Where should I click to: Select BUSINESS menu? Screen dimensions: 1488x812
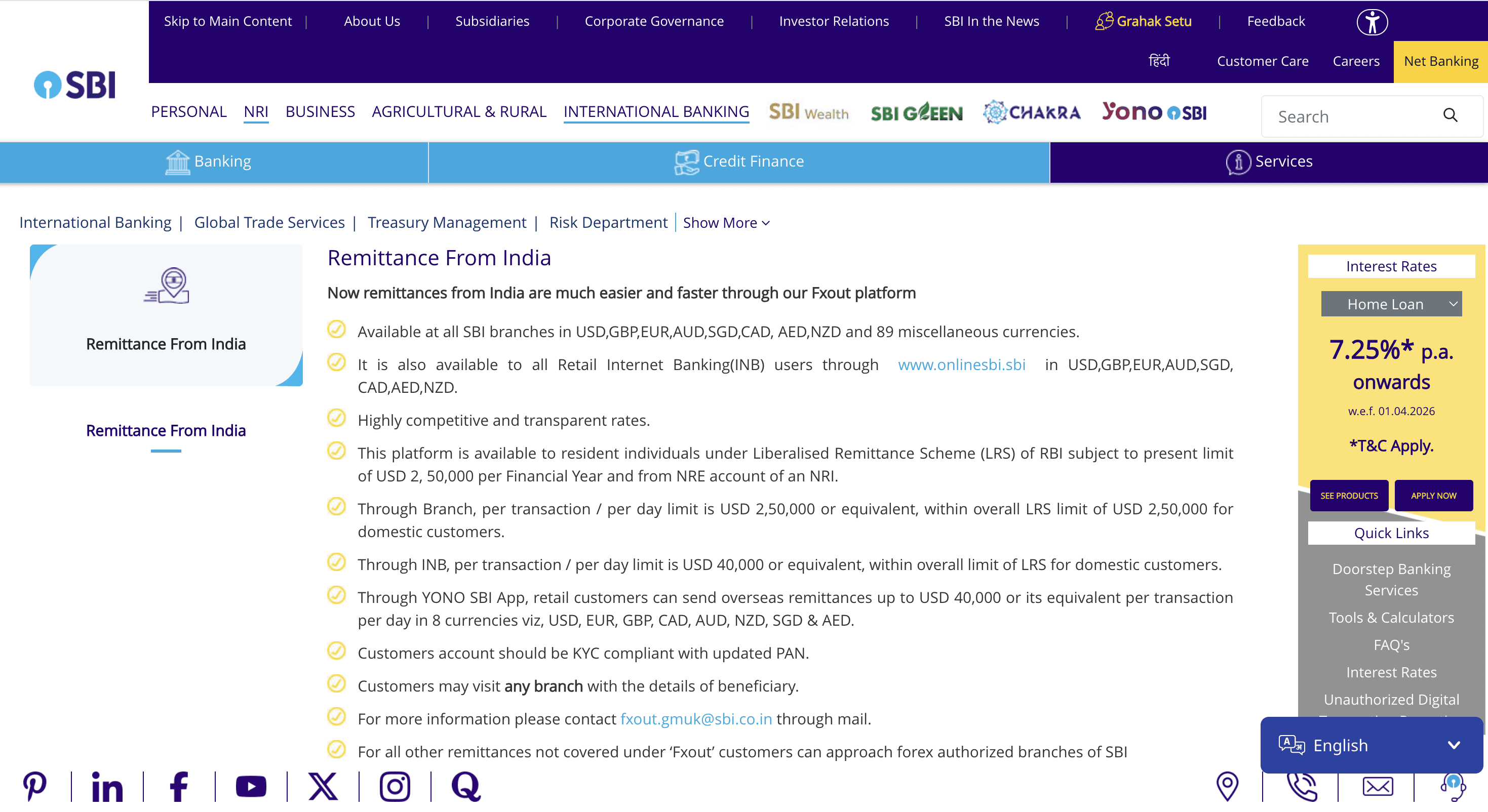pyautogui.click(x=320, y=111)
